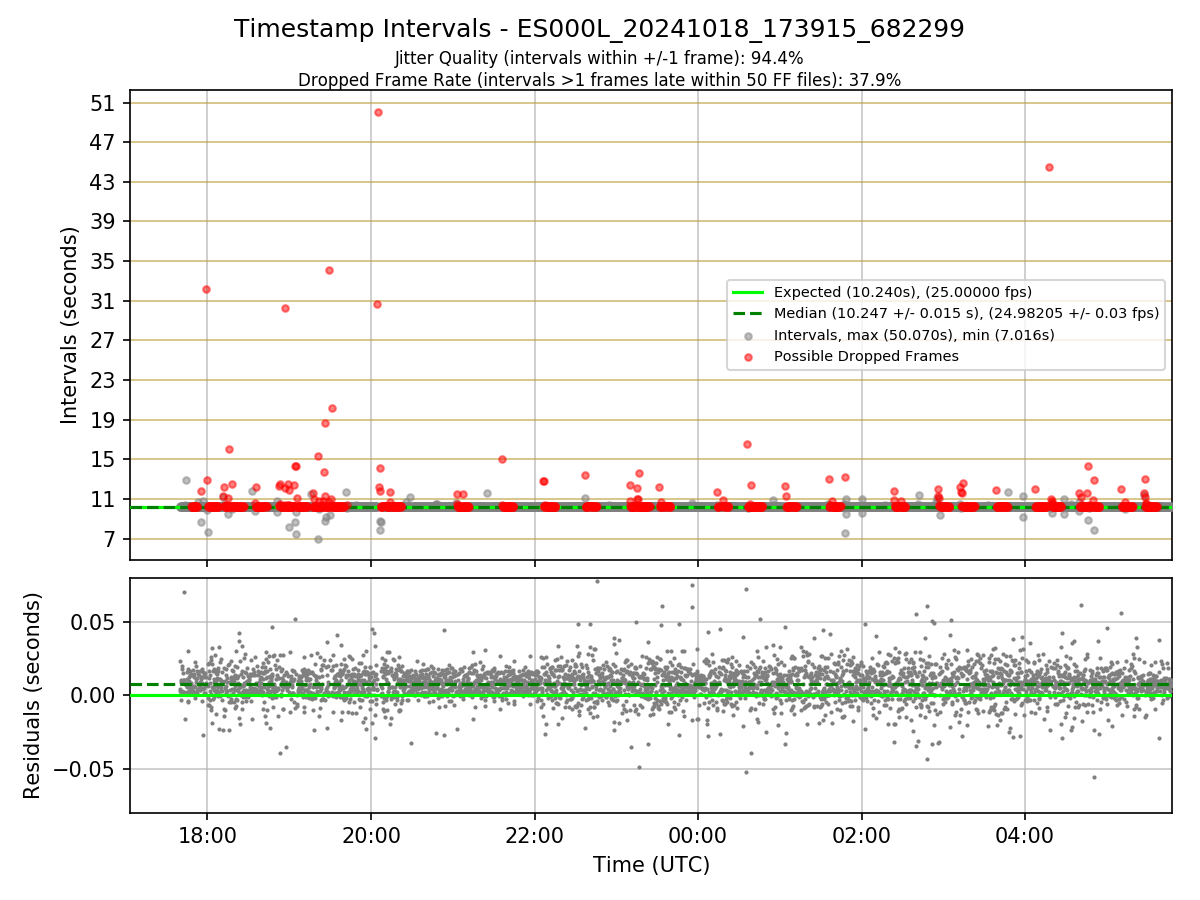Click the highest red dropped-frame point near 50 seconds
This screenshot has width=1200, height=900.
378,112
